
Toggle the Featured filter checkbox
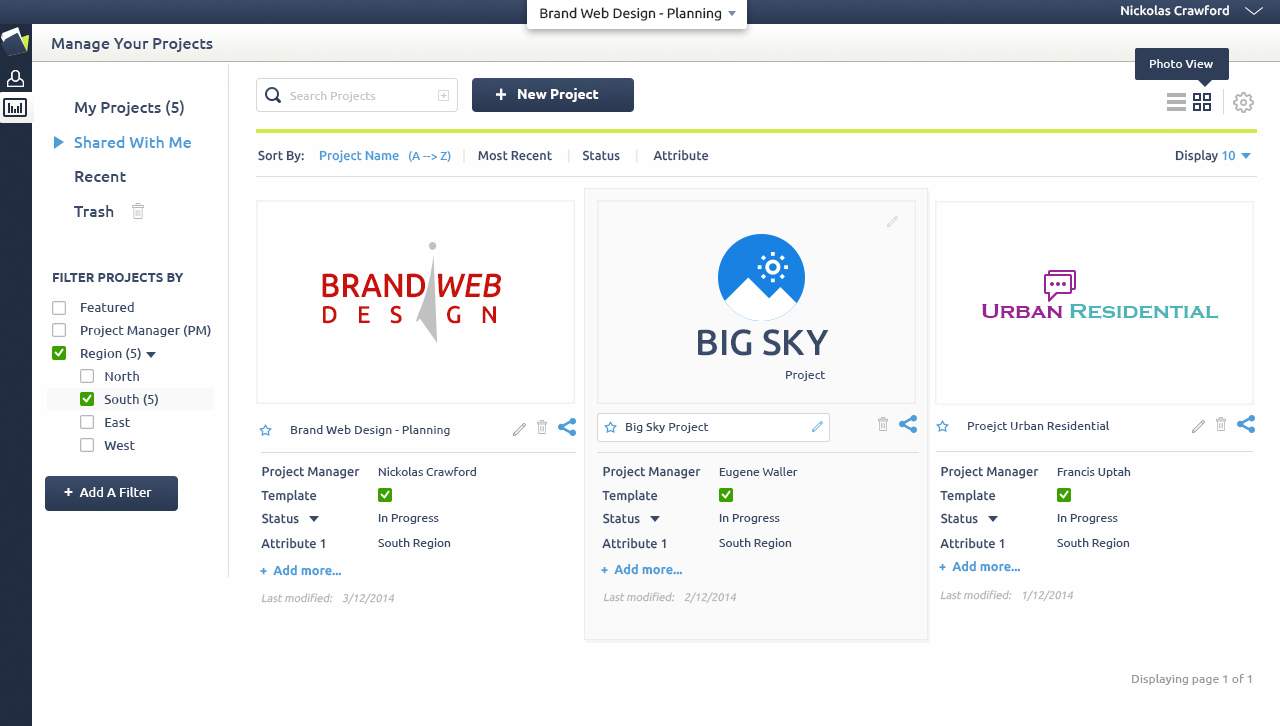tap(59, 307)
